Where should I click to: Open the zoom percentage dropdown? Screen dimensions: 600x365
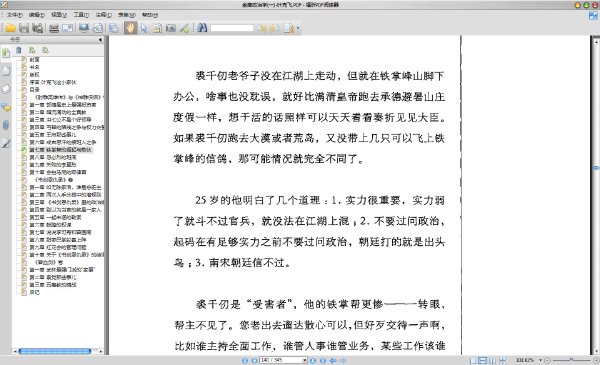(541, 360)
